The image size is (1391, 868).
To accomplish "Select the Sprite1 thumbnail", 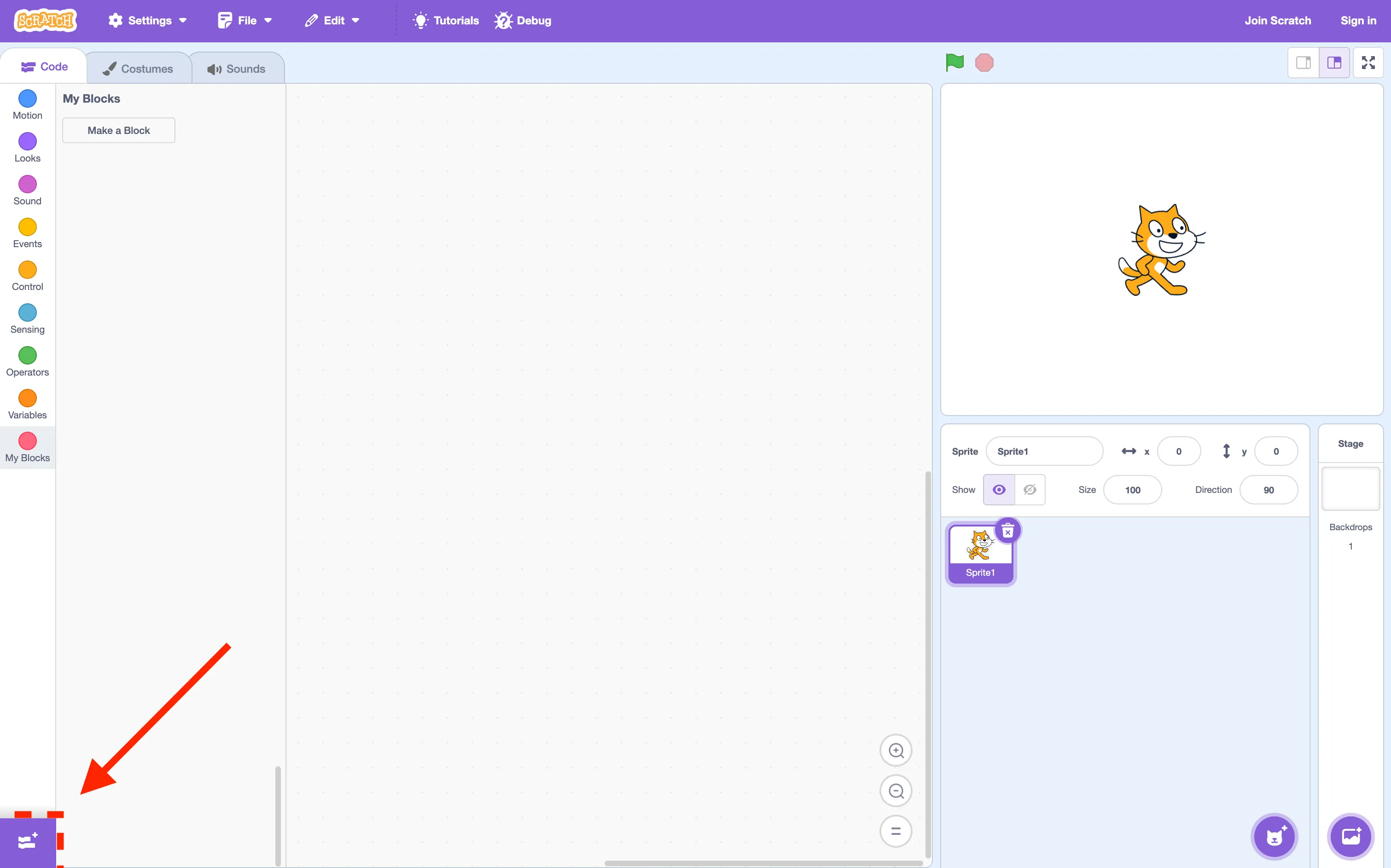I will [980, 551].
